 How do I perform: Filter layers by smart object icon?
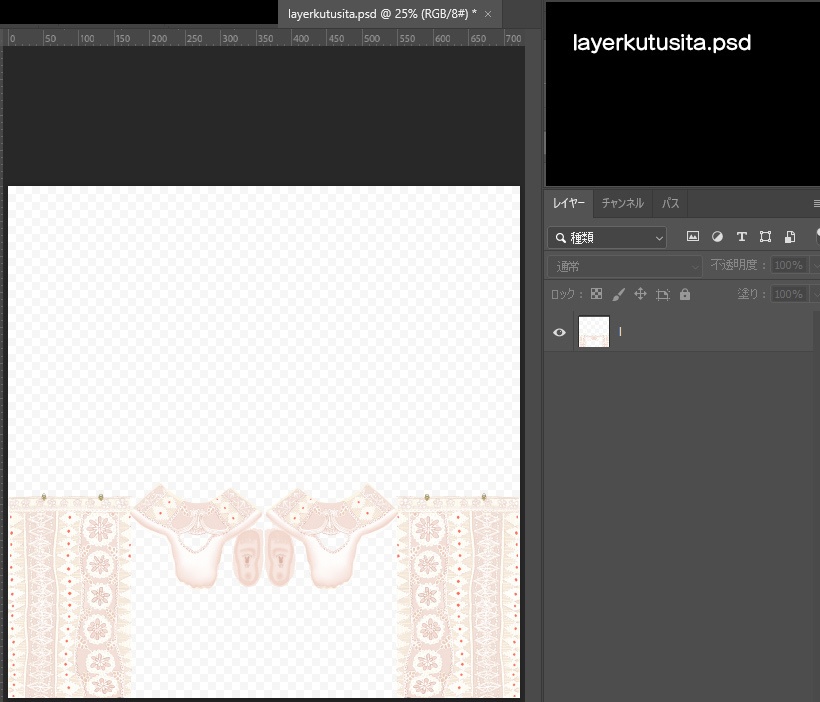(x=790, y=236)
